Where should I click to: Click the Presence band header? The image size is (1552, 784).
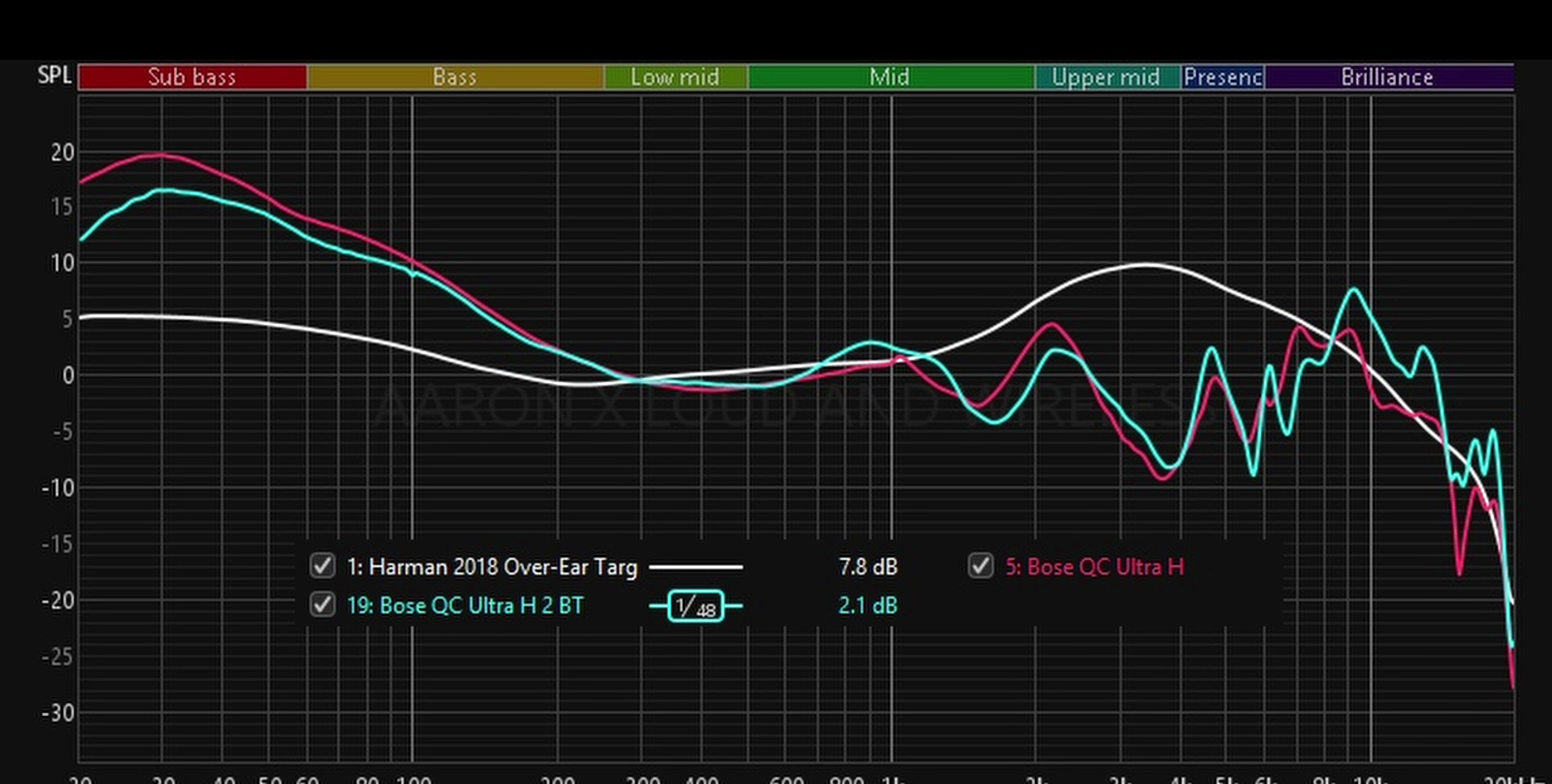(1222, 77)
